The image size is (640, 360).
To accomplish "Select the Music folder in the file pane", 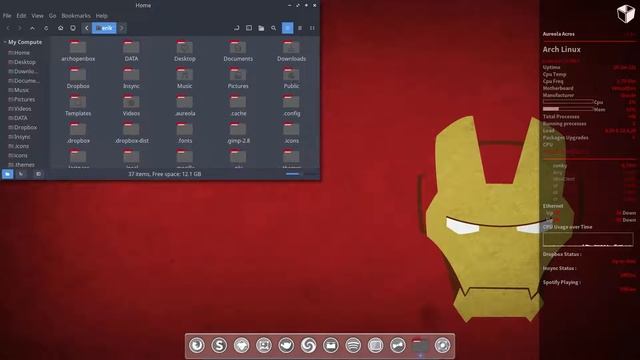I will click(x=184, y=78).
